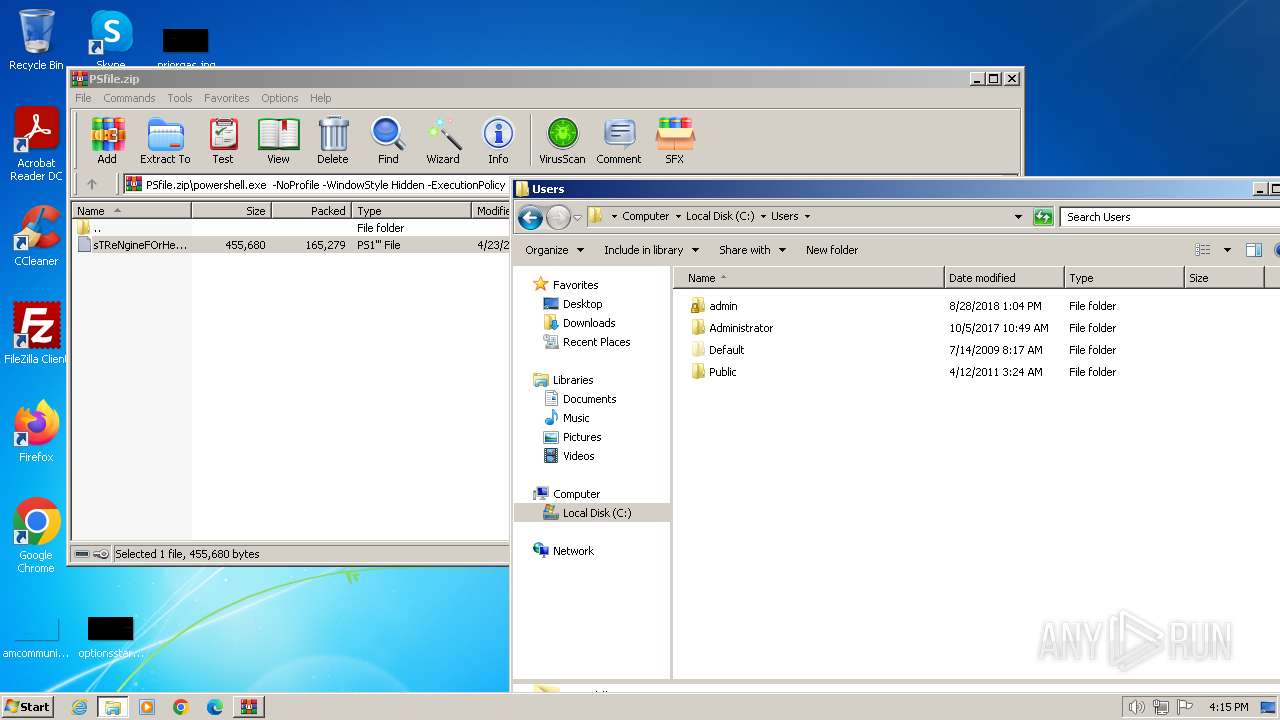Select the Administrator folder
The width and height of the screenshot is (1280, 720).
[x=740, y=328]
